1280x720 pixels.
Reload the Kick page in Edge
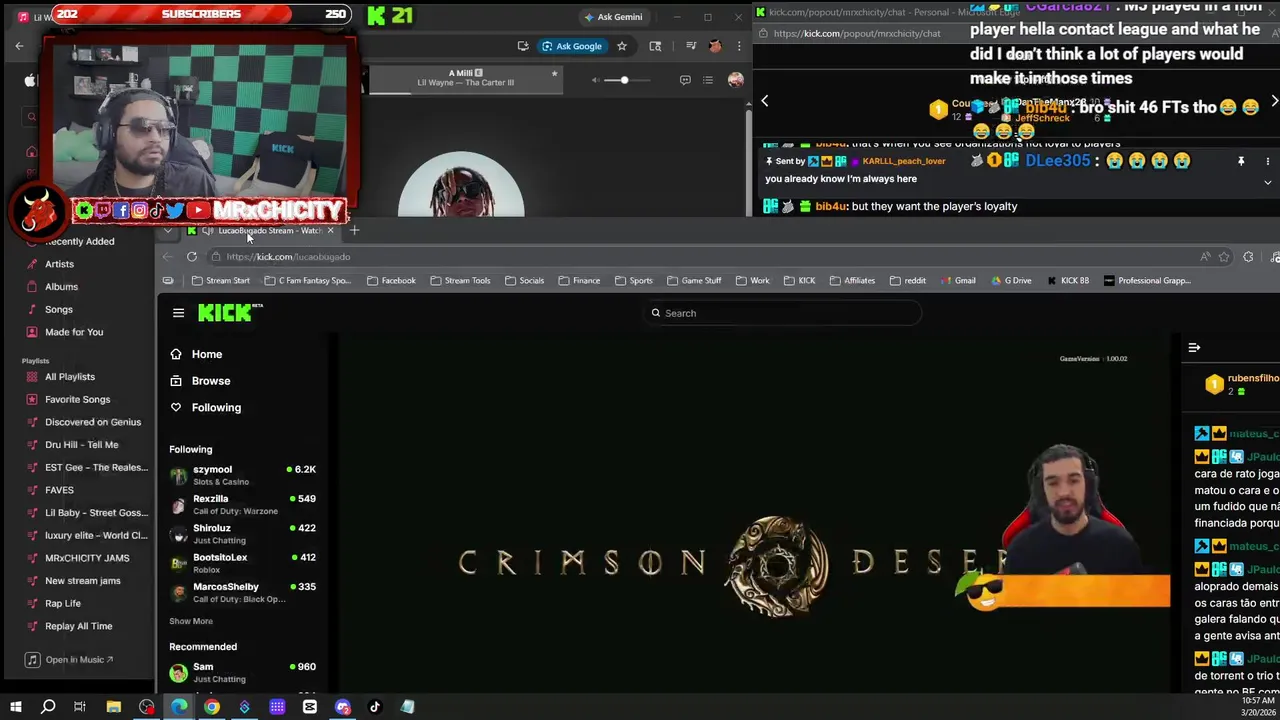[192, 257]
